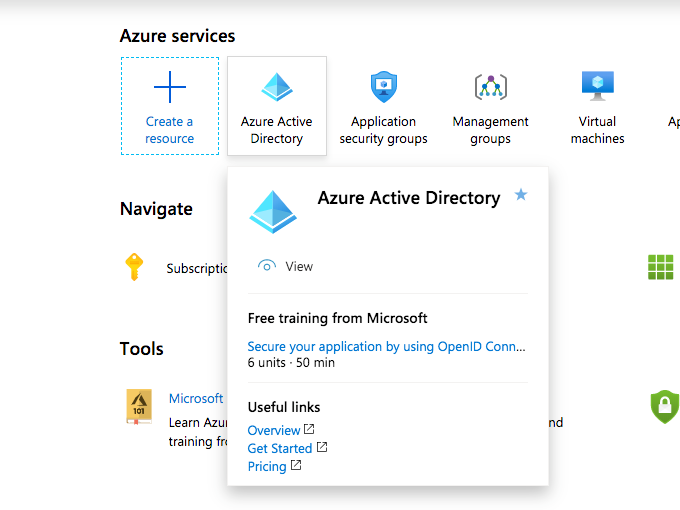Open the Overview useful link

click(x=274, y=430)
